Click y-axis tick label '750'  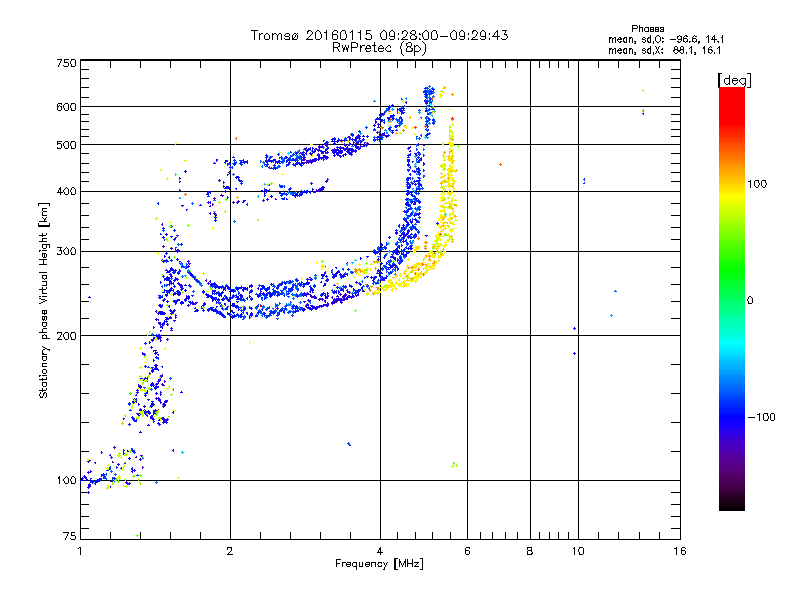[67, 63]
